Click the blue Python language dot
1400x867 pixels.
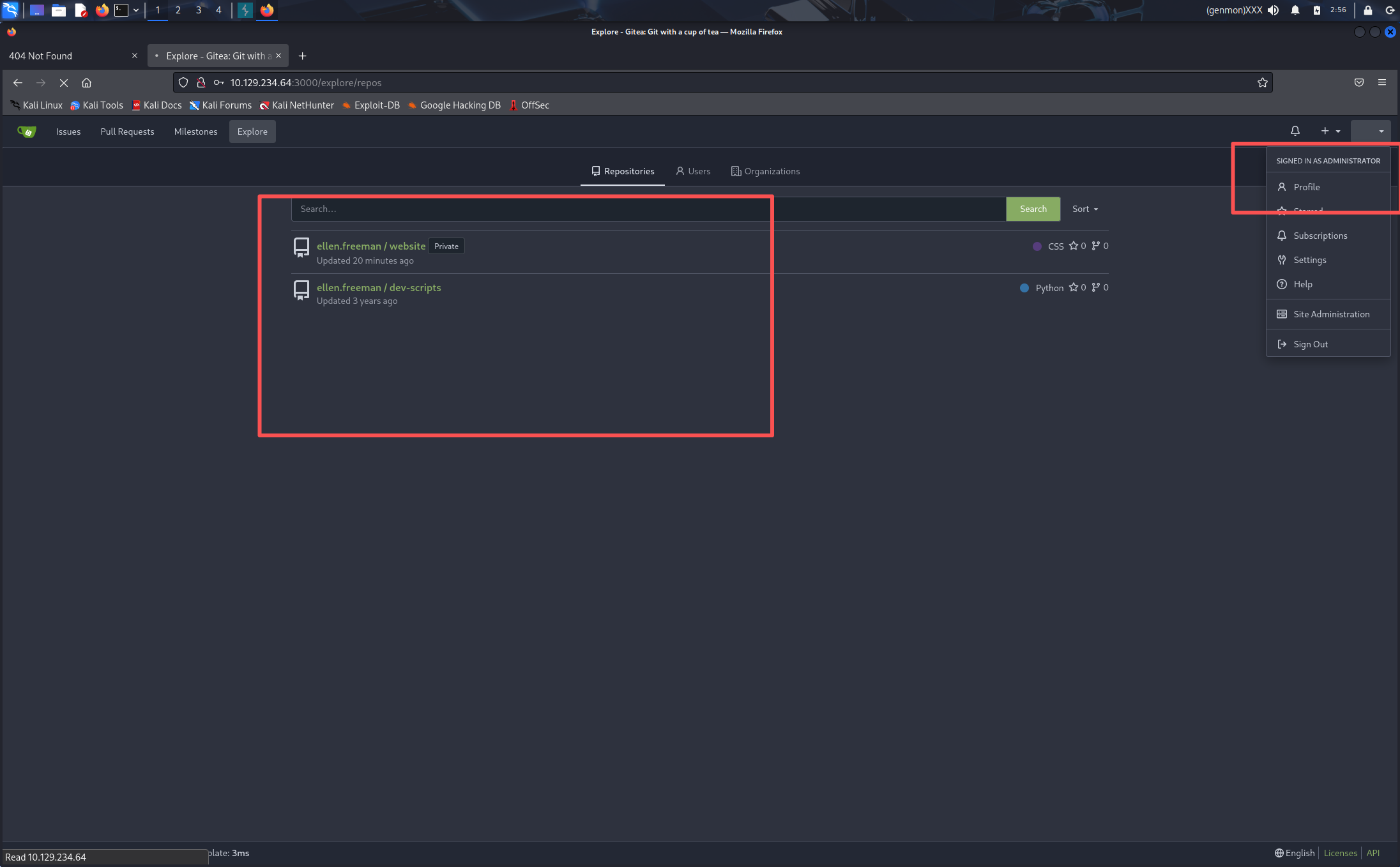pyautogui.click(x=1024, y=288)
